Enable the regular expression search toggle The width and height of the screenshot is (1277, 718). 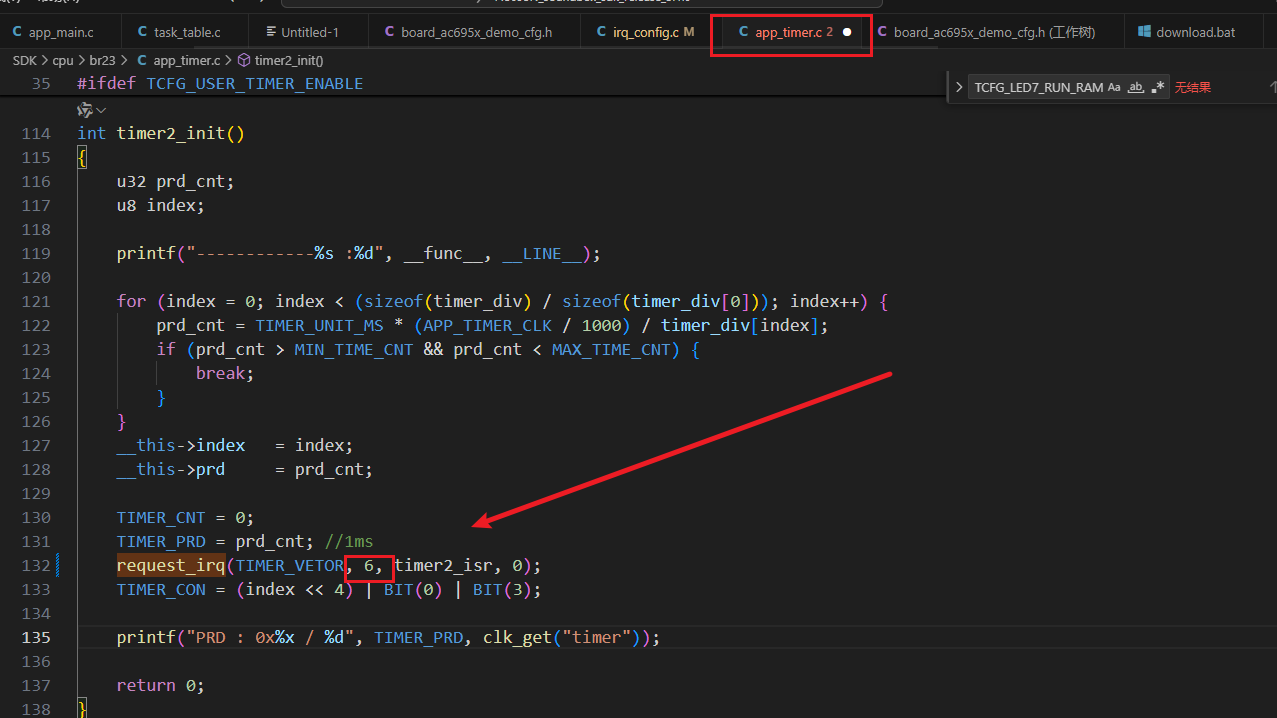[x=1158, y=87]
